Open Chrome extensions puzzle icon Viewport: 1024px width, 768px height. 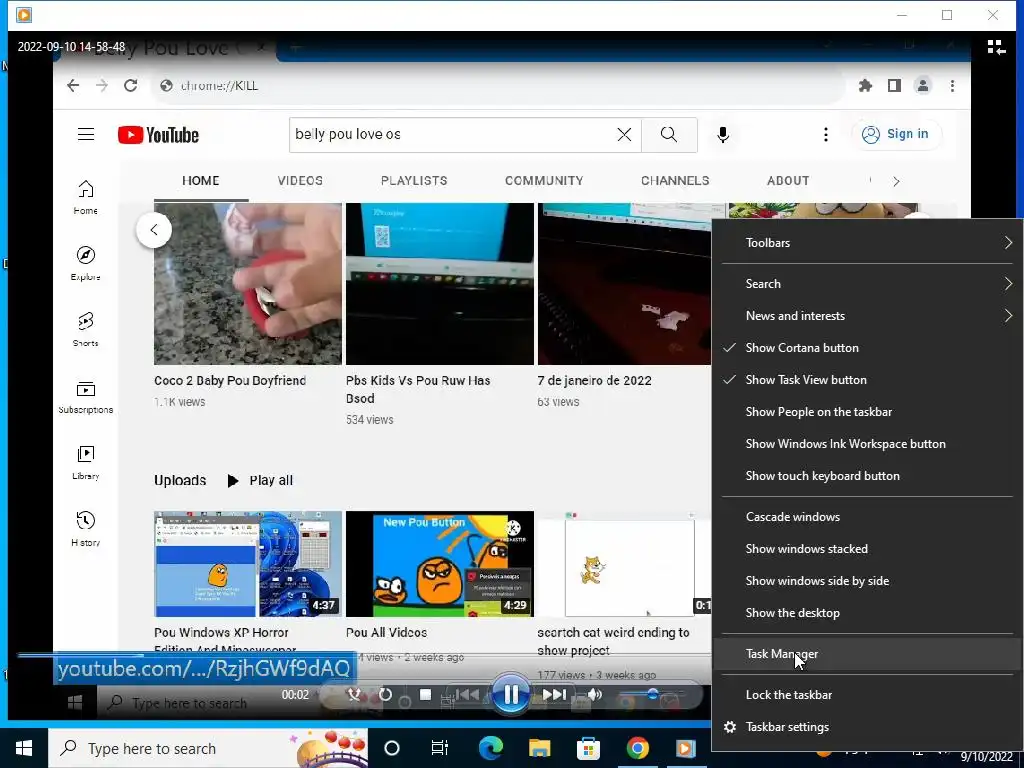(x=865, y=86)
